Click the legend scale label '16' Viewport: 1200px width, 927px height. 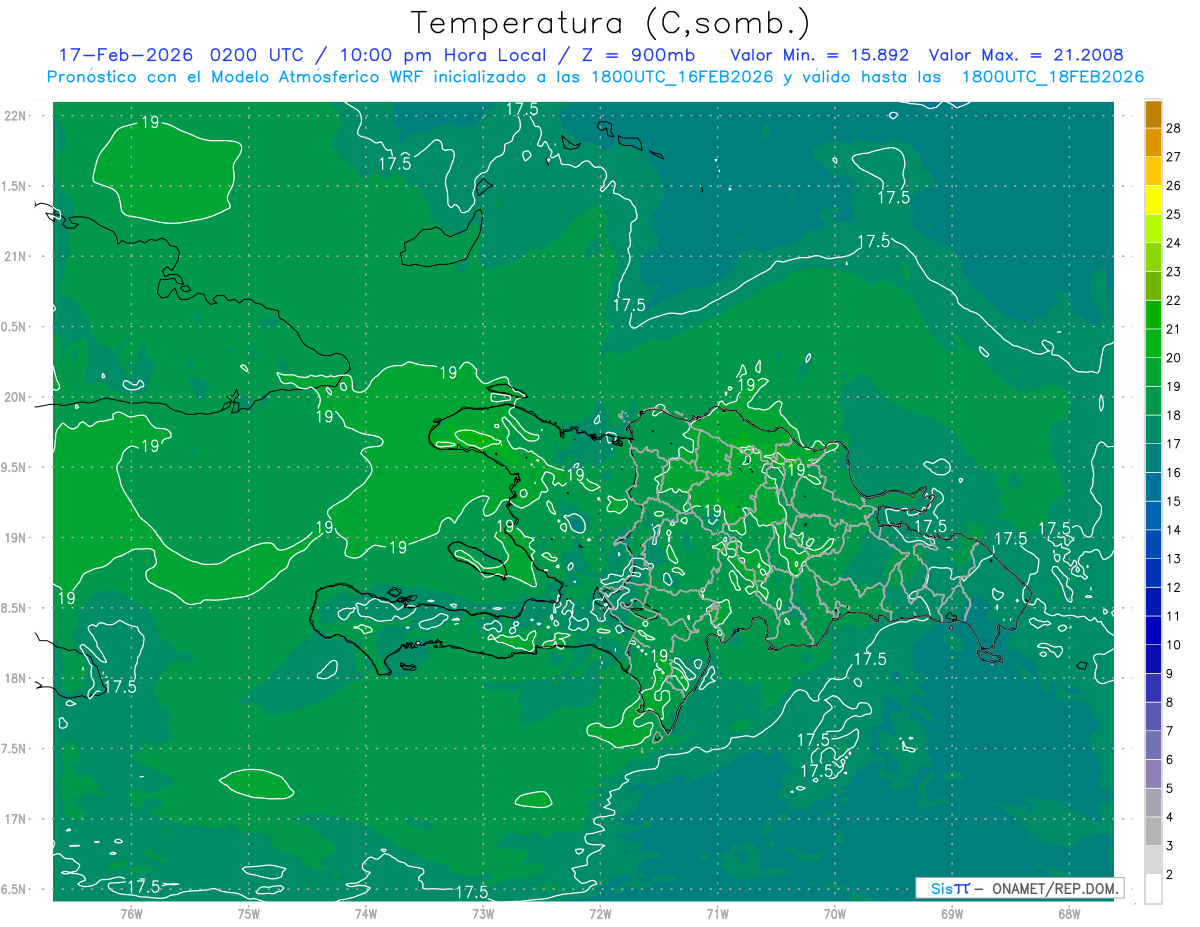pos(1174,472)
